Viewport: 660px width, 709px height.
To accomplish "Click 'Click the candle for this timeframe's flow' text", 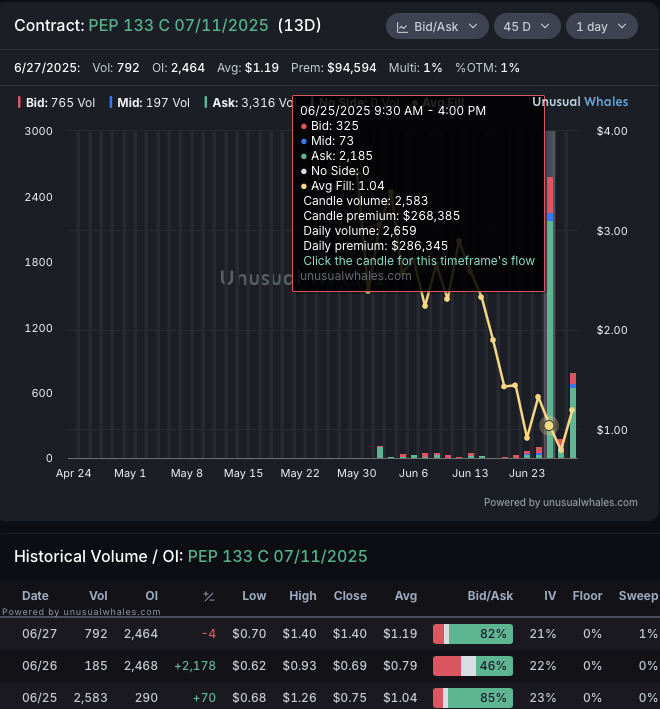I will (419, 261).
